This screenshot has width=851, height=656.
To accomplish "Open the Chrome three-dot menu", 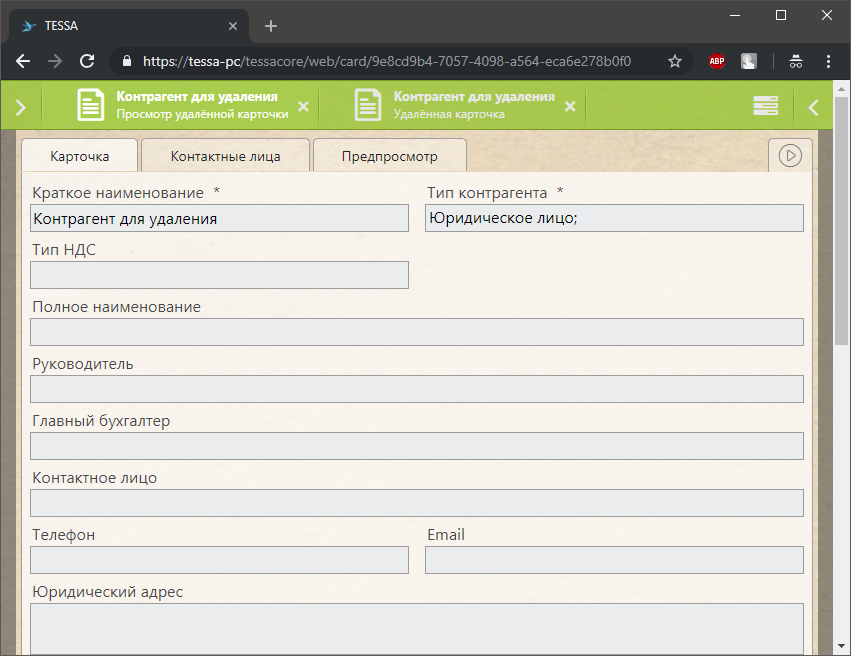I will [828, 61].
